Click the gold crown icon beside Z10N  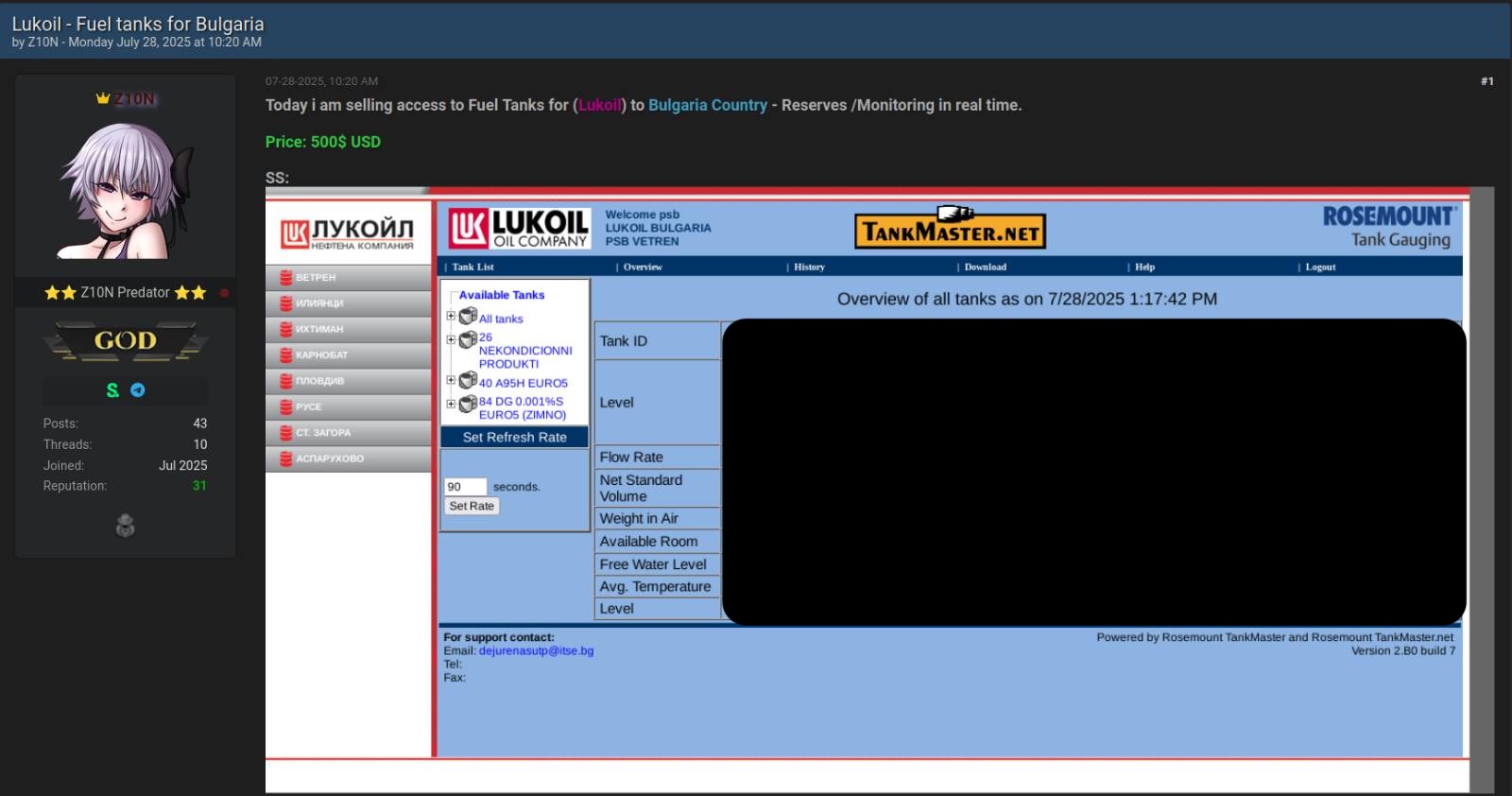[x=103, y=98]
